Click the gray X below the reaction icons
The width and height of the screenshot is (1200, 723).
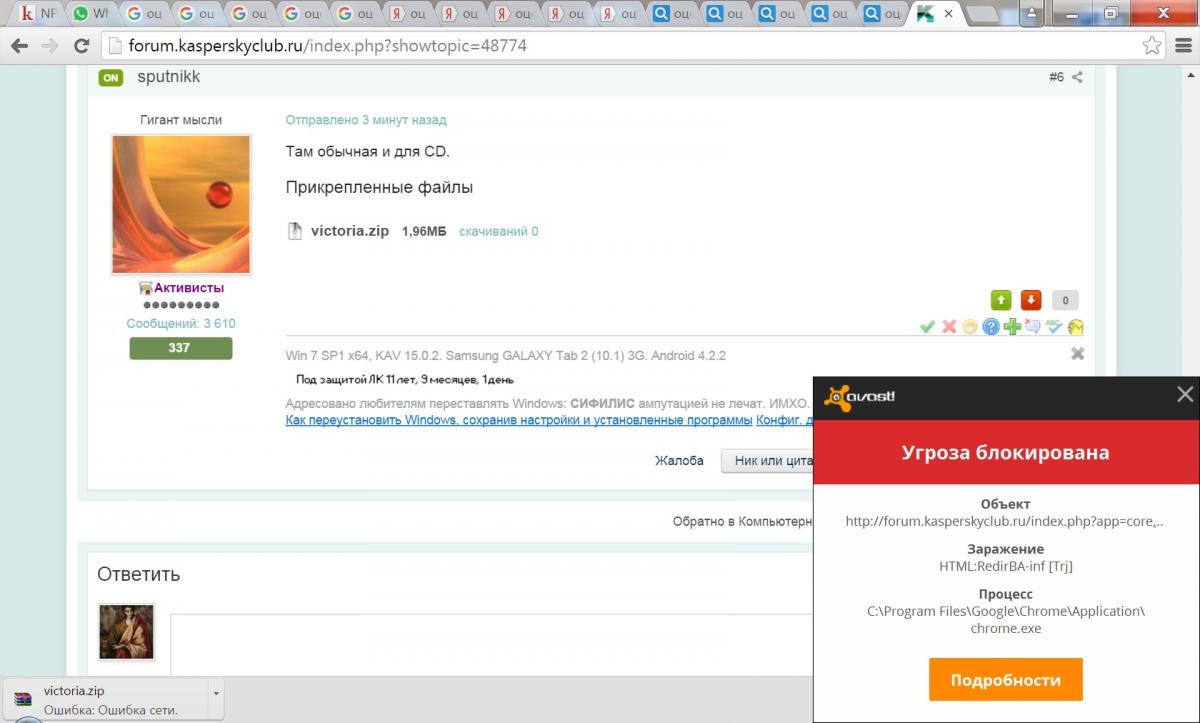coord(1077,354)
